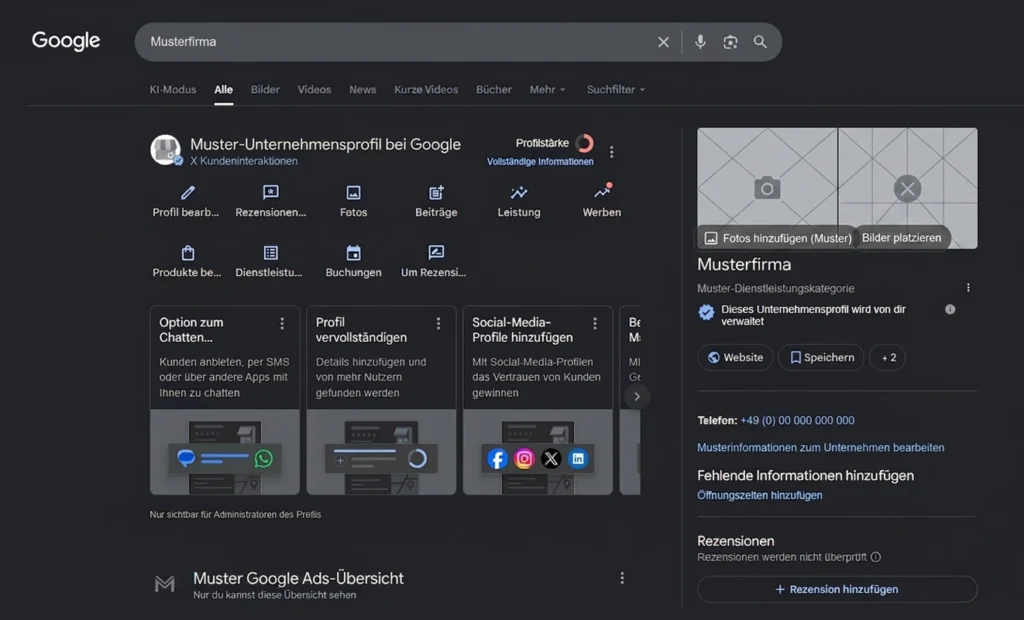
Task: Open Profil vervollständigen card image
Action: (x=381, y=452)
